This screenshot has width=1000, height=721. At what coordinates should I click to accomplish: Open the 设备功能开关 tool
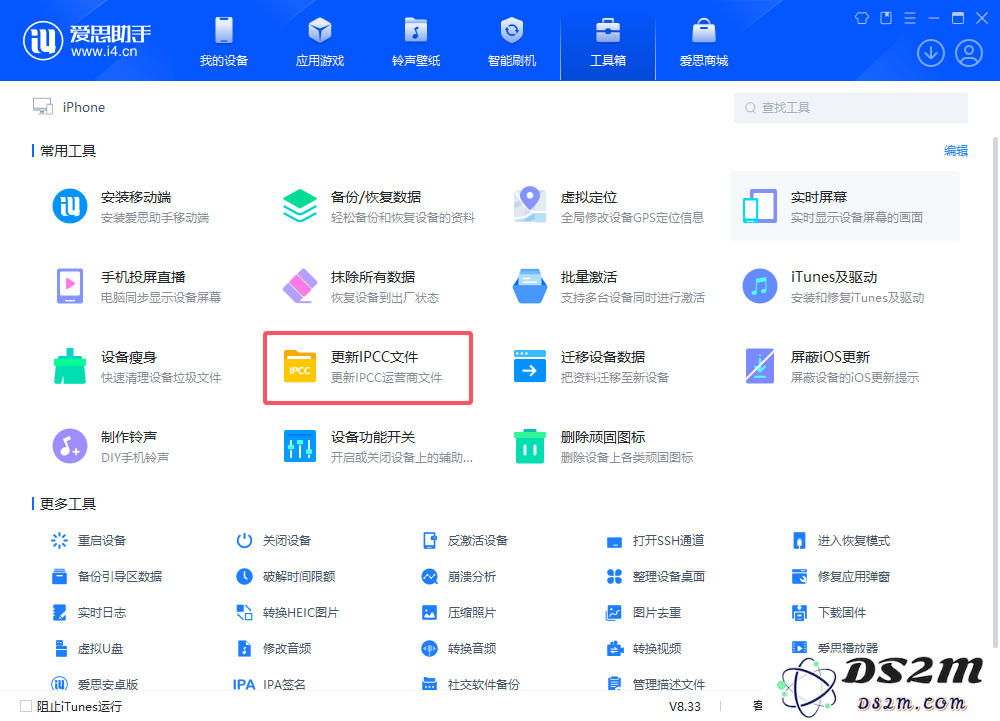[x=378, y=446]
